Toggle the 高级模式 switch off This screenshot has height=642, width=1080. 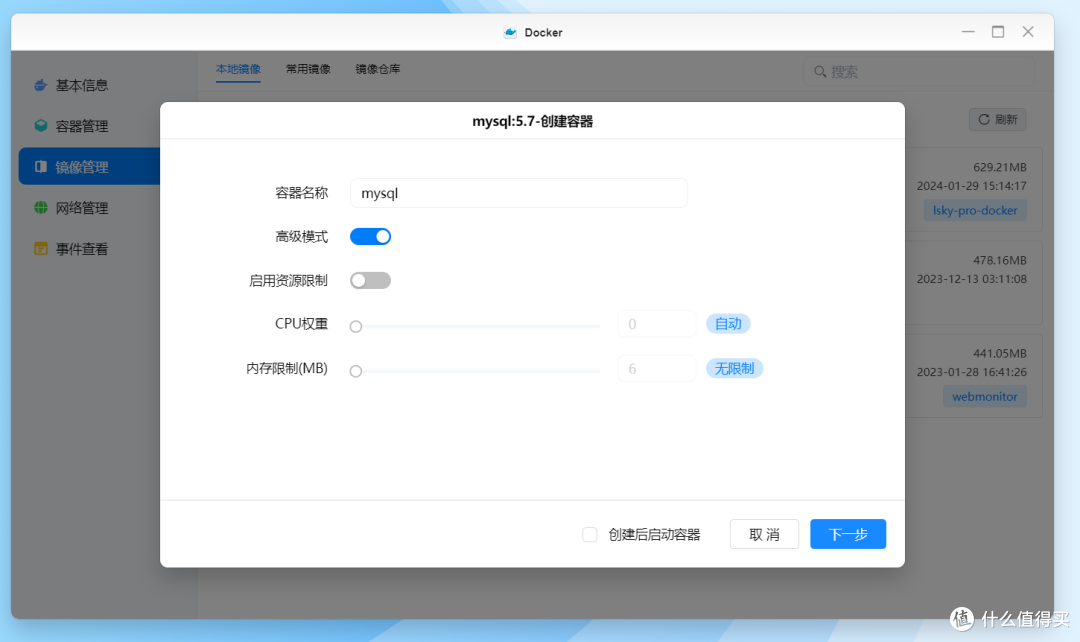click(x=371, y=236)
